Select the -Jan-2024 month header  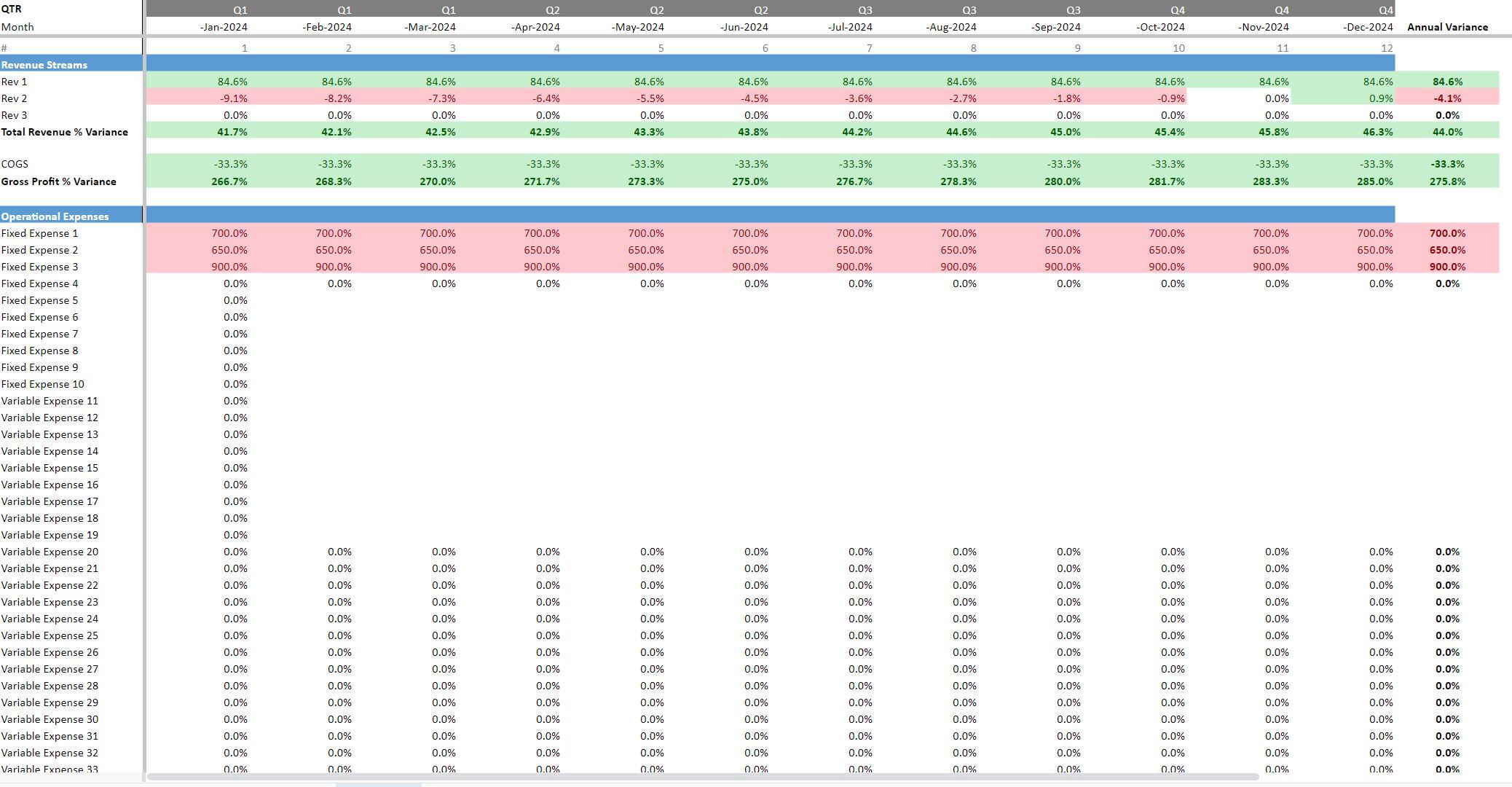(224, 27)
